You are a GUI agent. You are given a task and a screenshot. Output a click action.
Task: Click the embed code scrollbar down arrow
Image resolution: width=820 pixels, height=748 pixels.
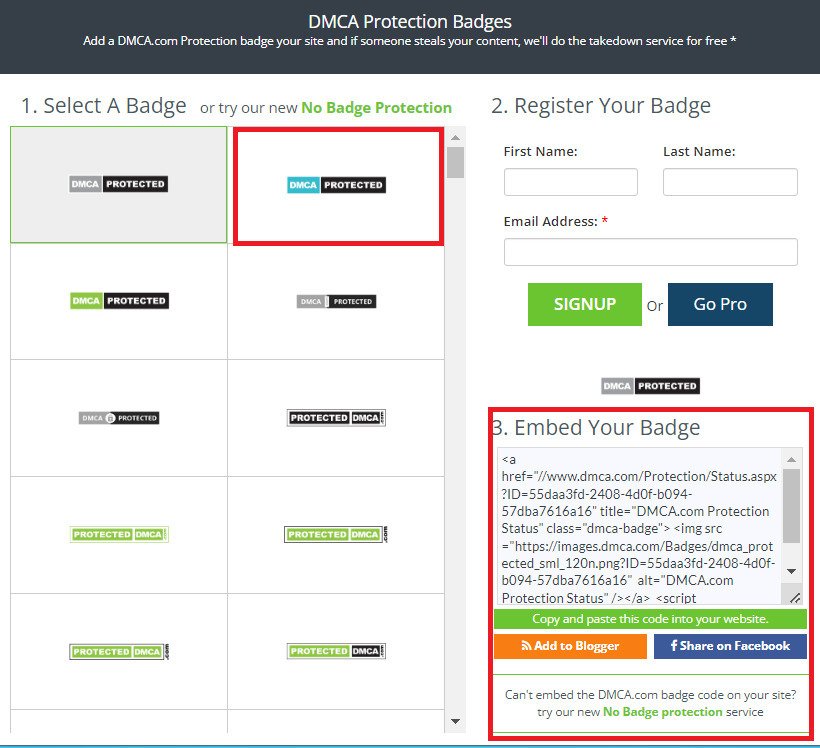tap(791, 570)
